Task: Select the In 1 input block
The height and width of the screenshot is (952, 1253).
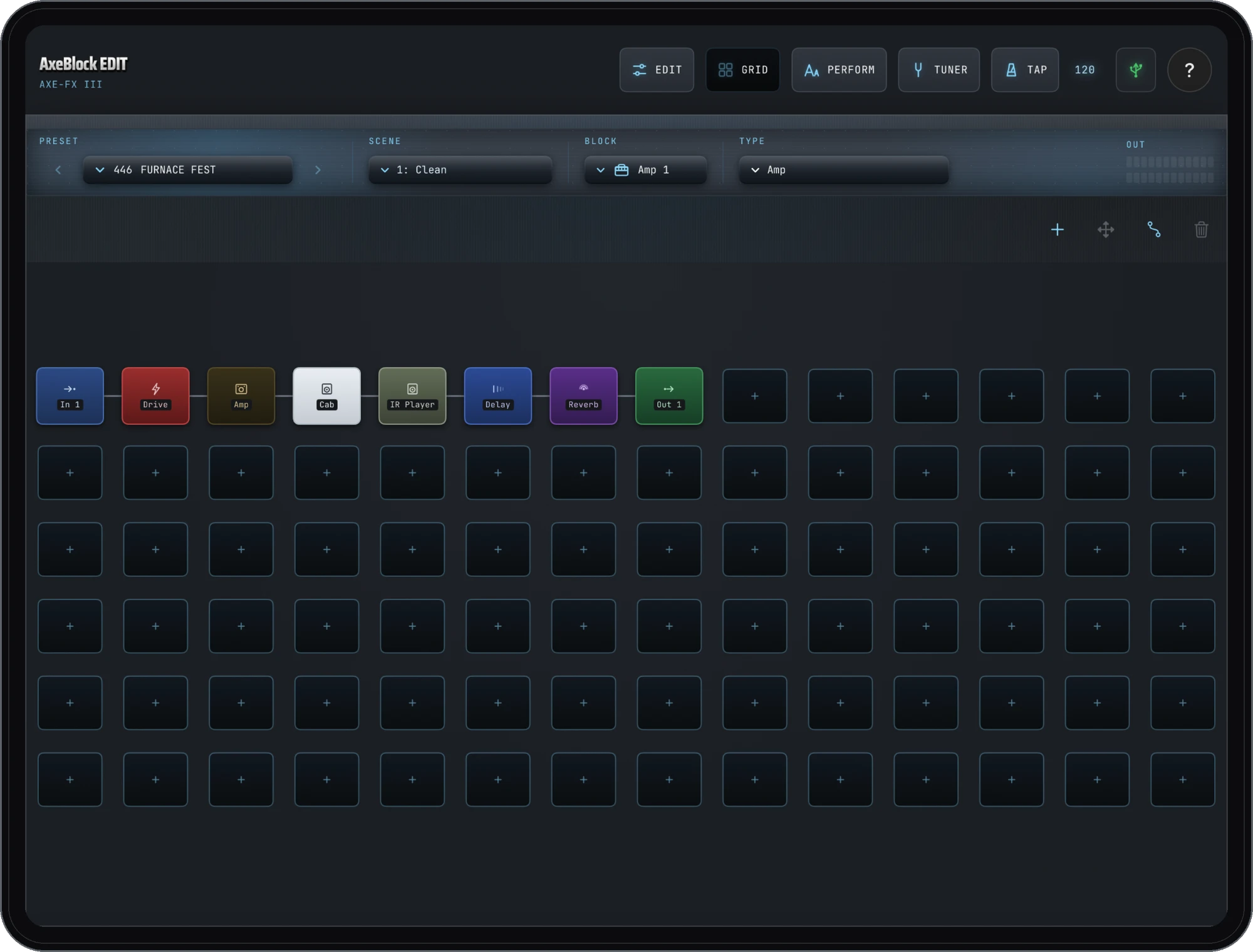Action: pyautogui.click(x=70, y=396)
